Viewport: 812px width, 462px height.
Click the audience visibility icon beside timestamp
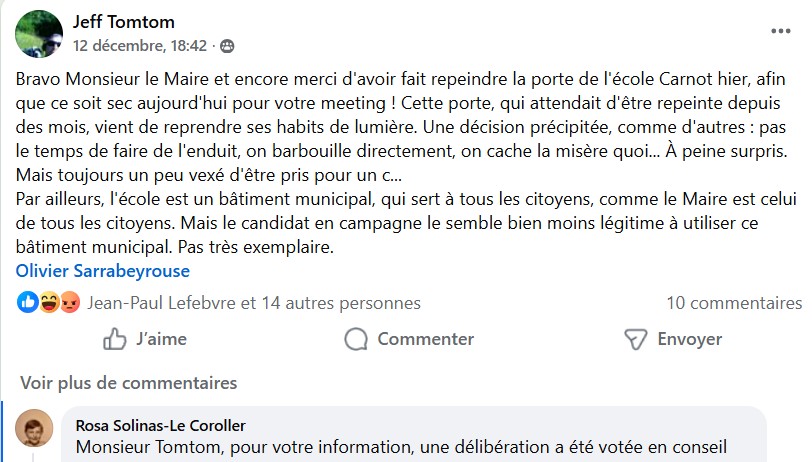click(227, 46)
